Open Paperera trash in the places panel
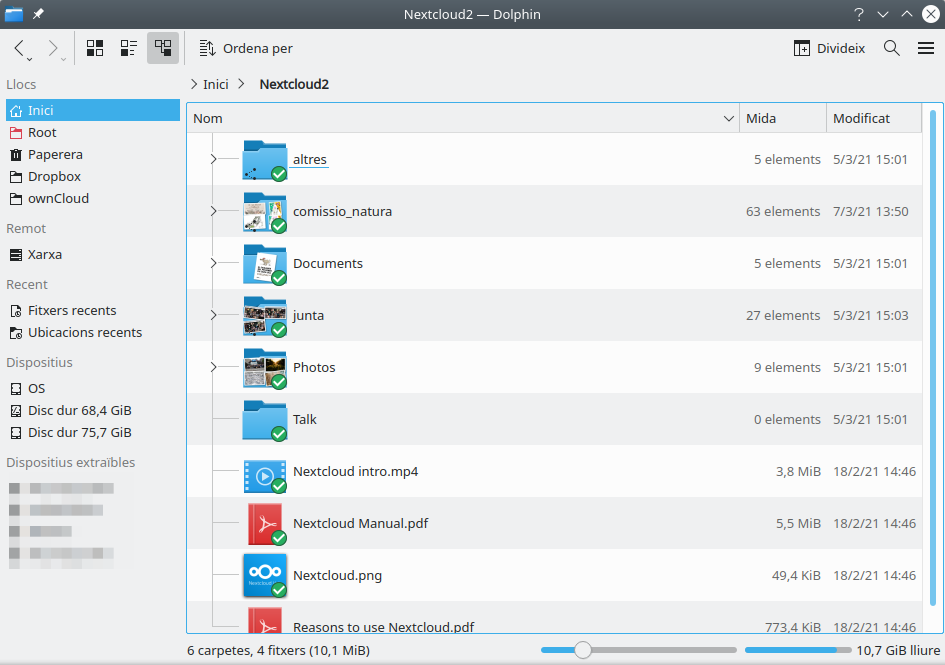Screen dimensions: 945x665 pyautogui.click(x=55, y=155)
